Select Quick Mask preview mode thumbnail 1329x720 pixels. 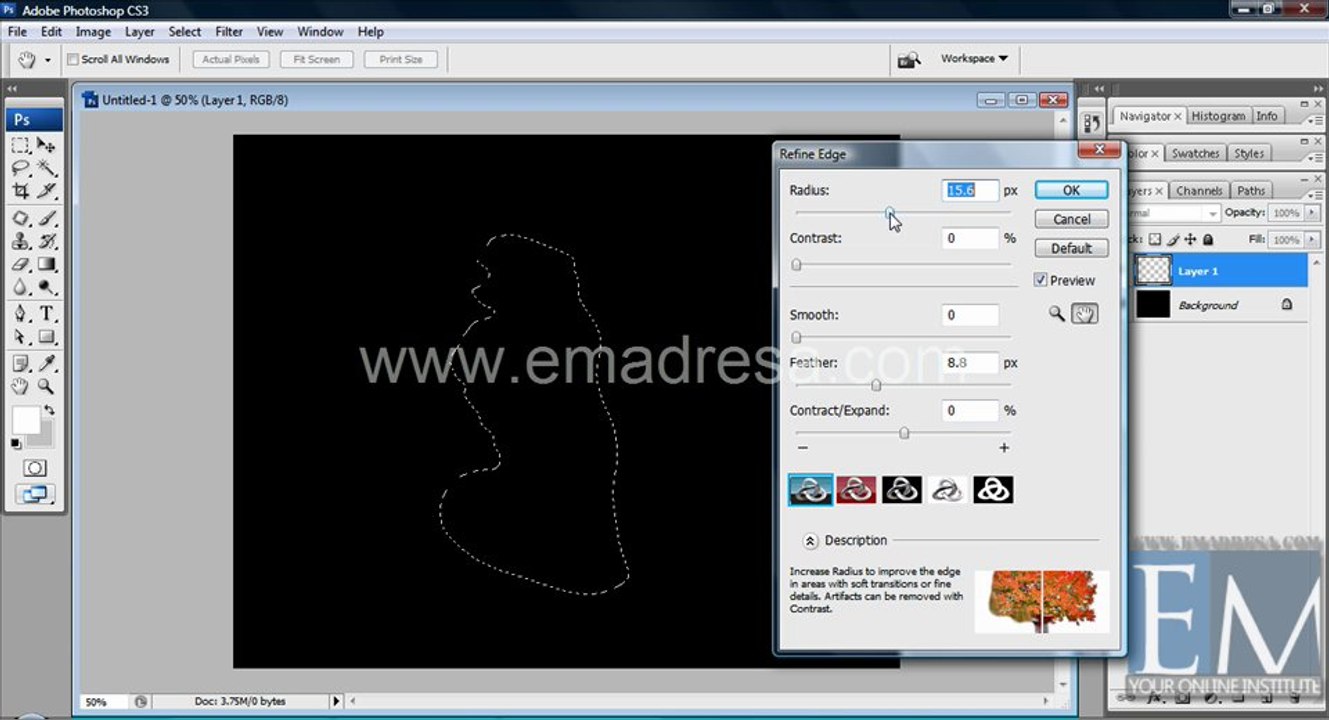[x=856, y=490]
